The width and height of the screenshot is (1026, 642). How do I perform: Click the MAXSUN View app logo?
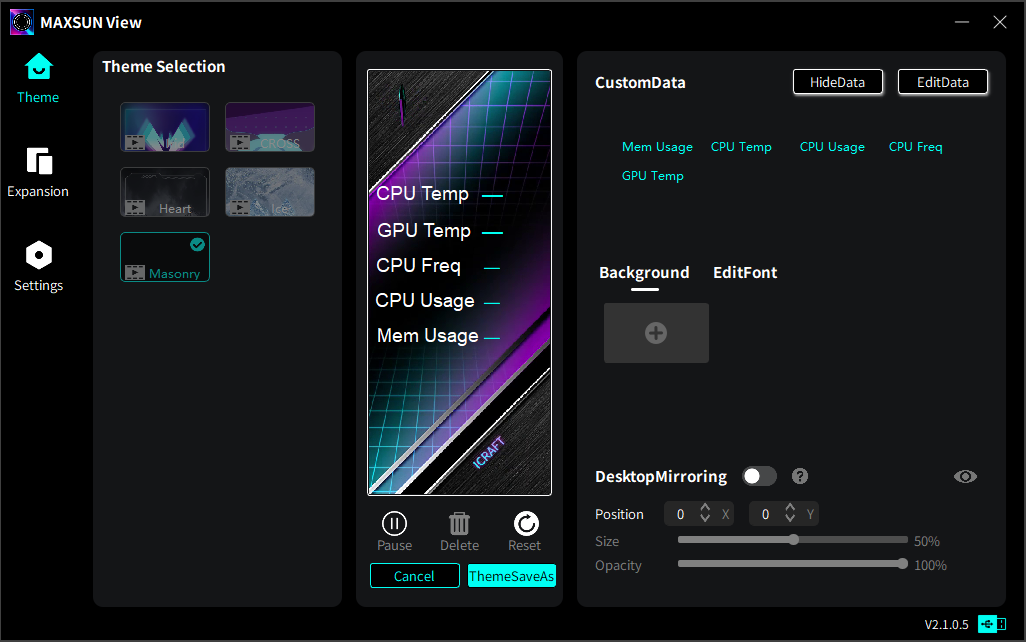coord(22,22)
